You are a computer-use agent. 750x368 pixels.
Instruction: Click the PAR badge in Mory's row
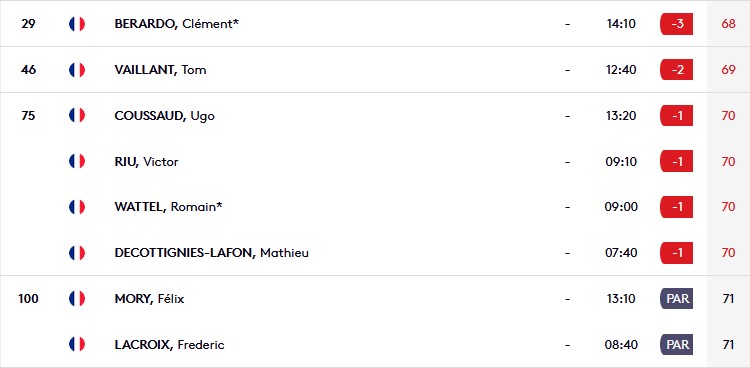coord(676,299)
